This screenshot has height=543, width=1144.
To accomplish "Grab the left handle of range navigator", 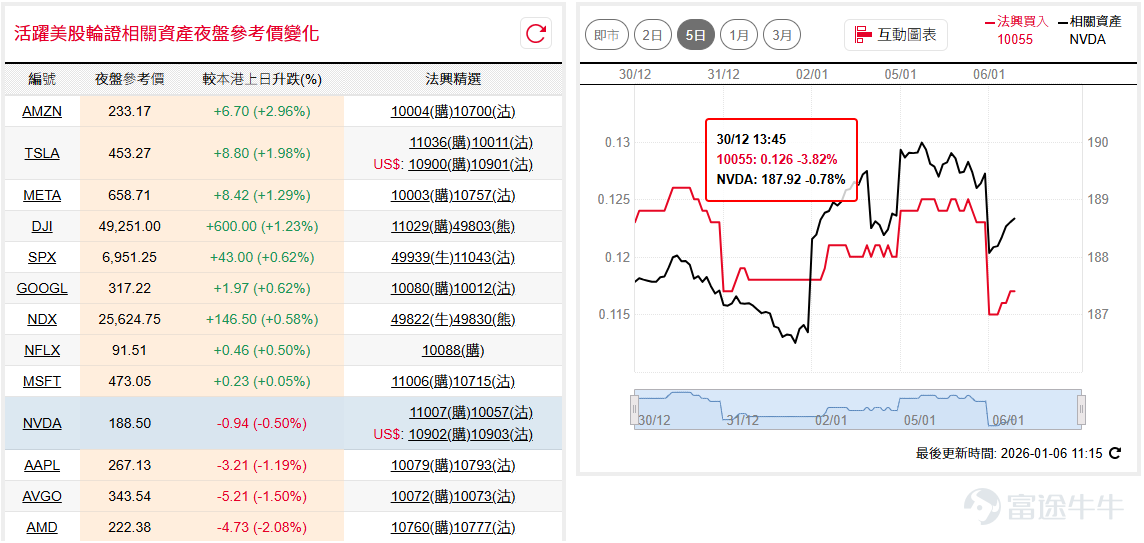I will (635, 408).
